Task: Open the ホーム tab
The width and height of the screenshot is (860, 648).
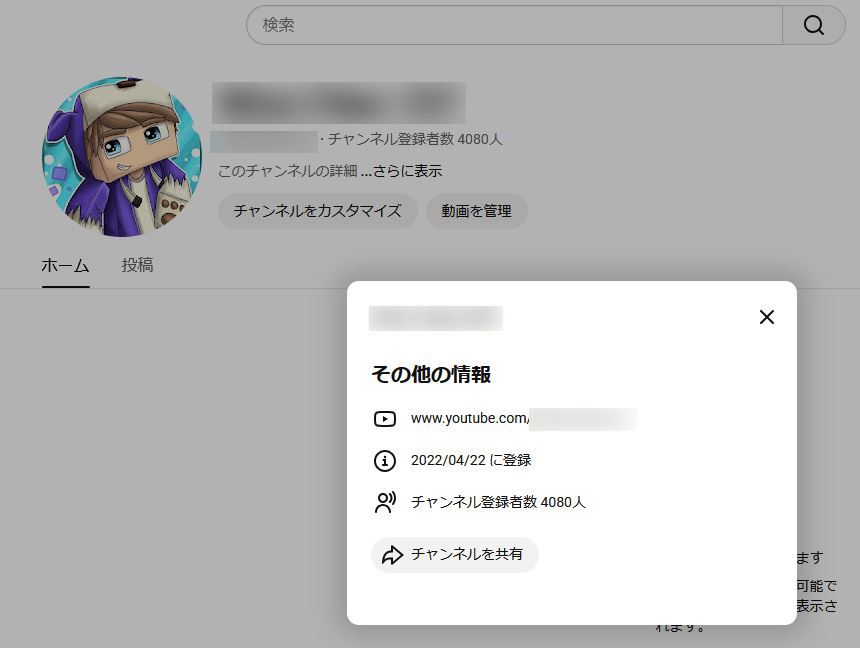Action: [x=65, y=265]
